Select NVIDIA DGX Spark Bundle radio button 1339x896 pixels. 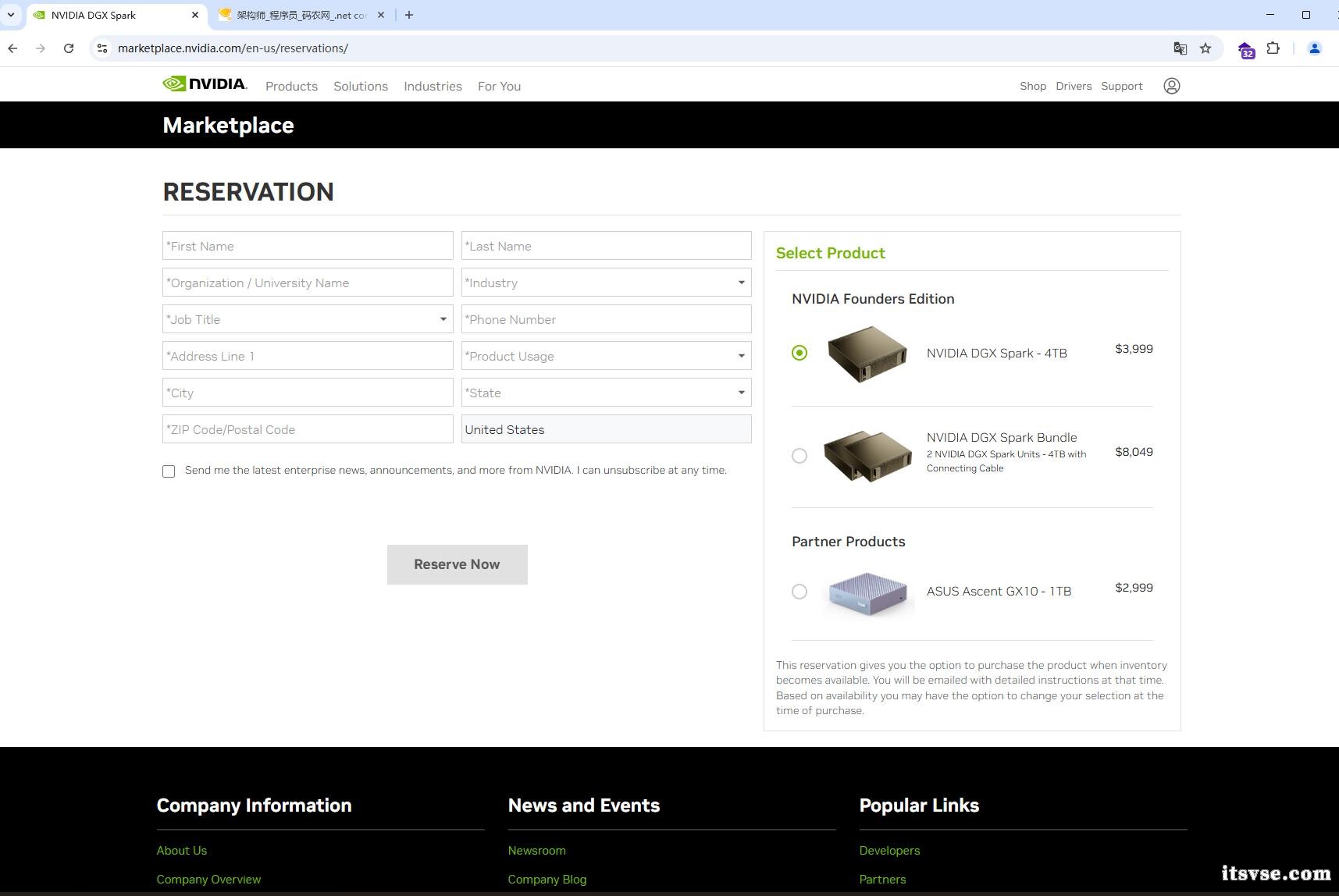click(799, 456)
